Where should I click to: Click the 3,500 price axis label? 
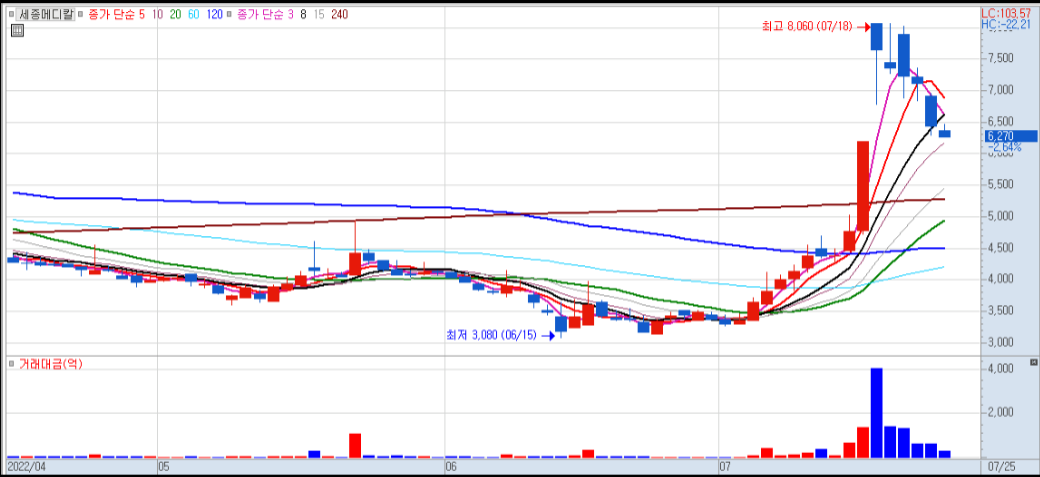point(1001,311)
